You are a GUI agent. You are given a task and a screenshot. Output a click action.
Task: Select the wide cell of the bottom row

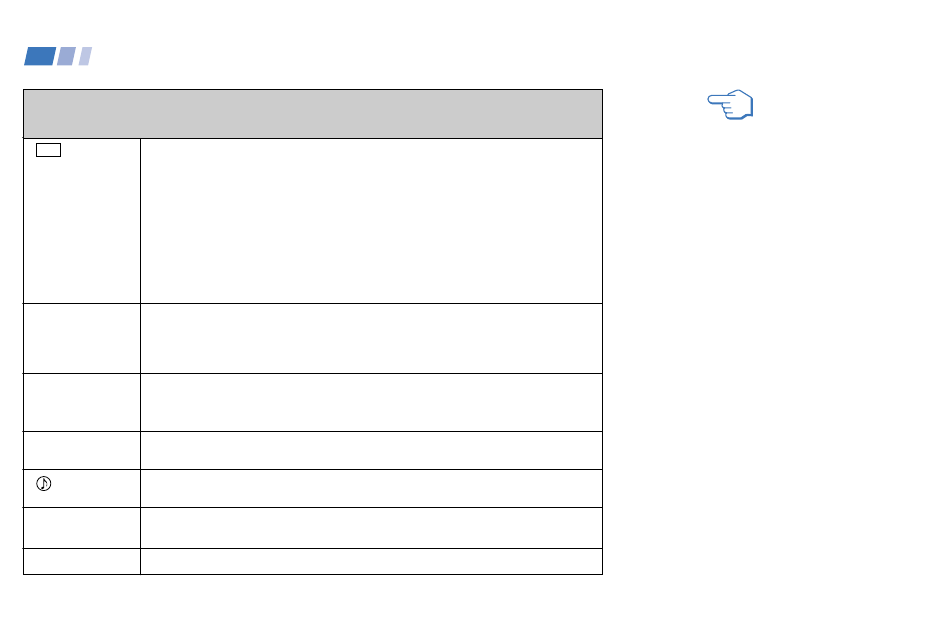pyautogui.click(x=371, y=561)
